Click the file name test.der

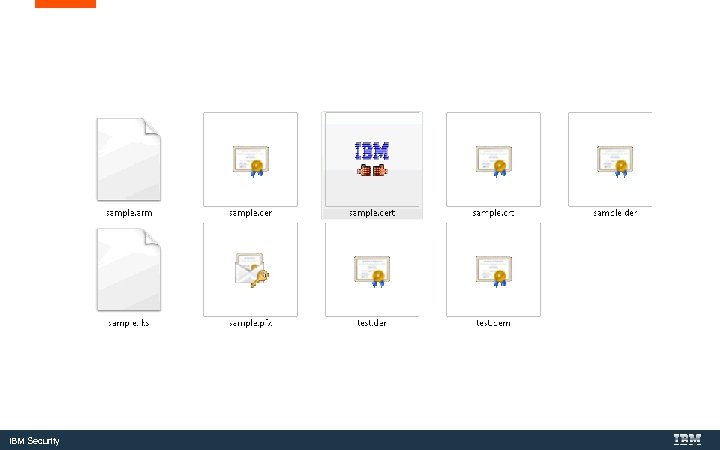coord(372,323)
